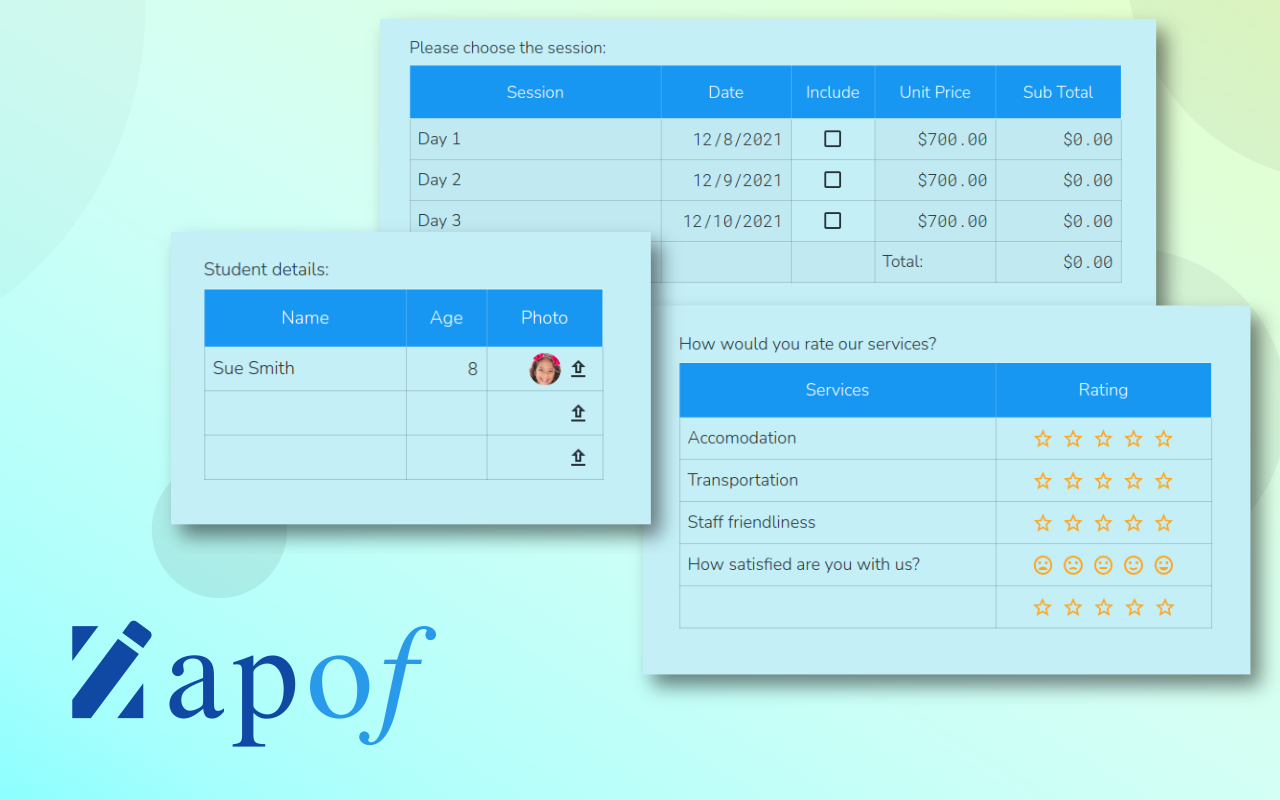The image size is (1280, 800).
Task: Click the upload icon in the middle student row
Action: tap(578, 413)
